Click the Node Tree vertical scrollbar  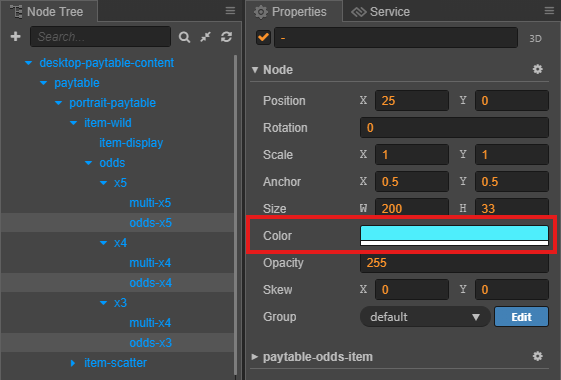[x=235, y=215]
